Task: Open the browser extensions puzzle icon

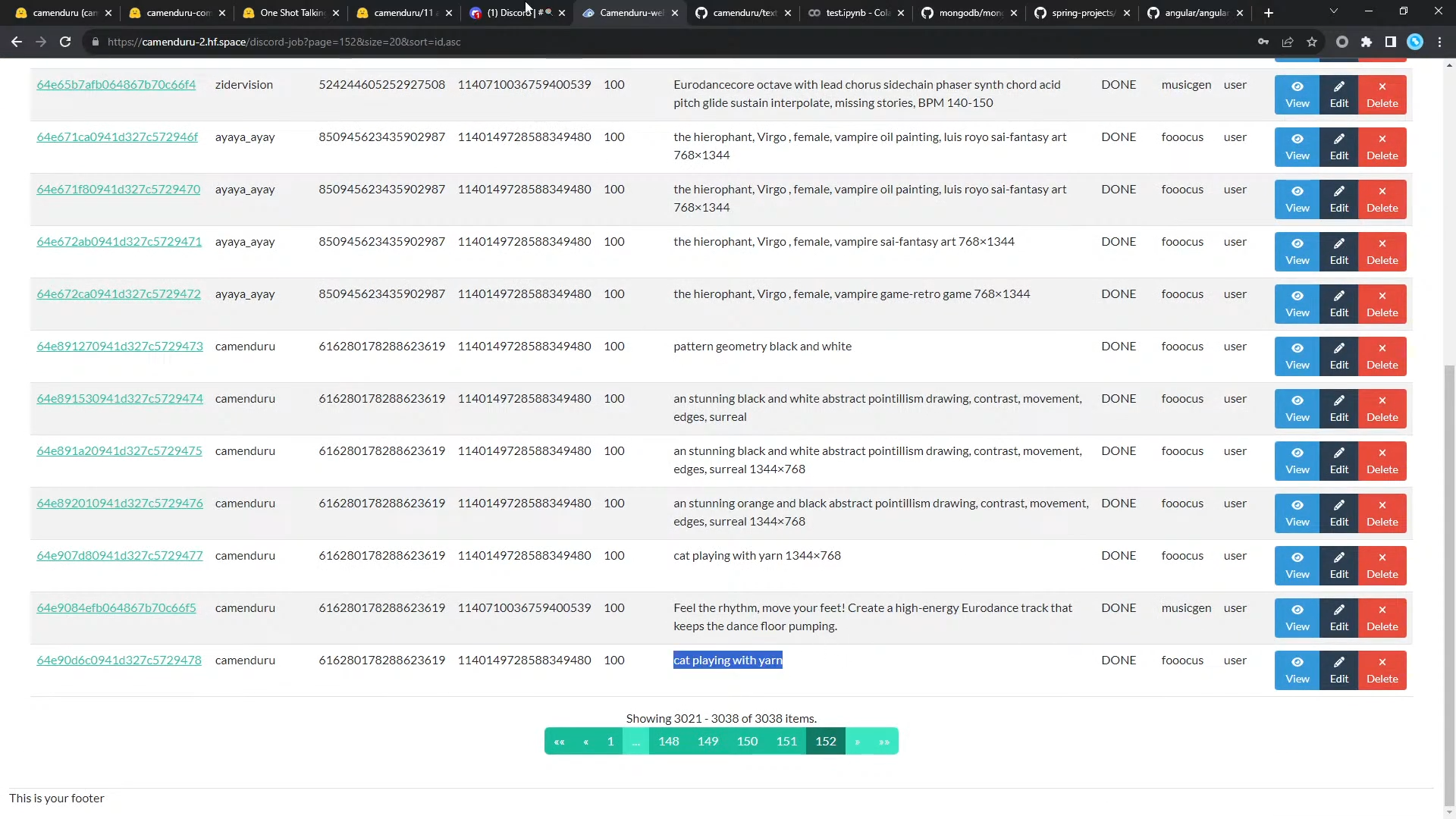Action: point(1367,42)
